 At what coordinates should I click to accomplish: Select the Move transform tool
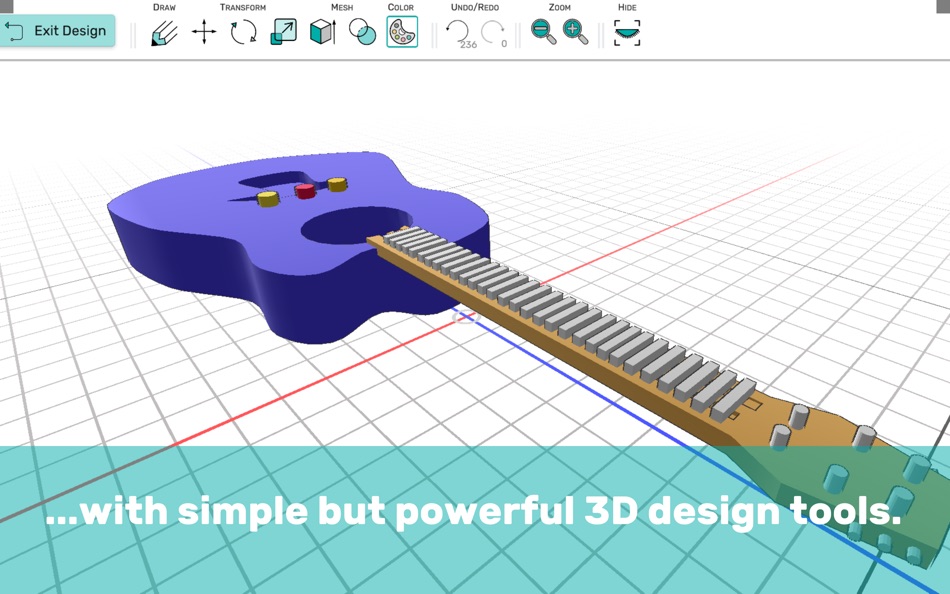204,32
